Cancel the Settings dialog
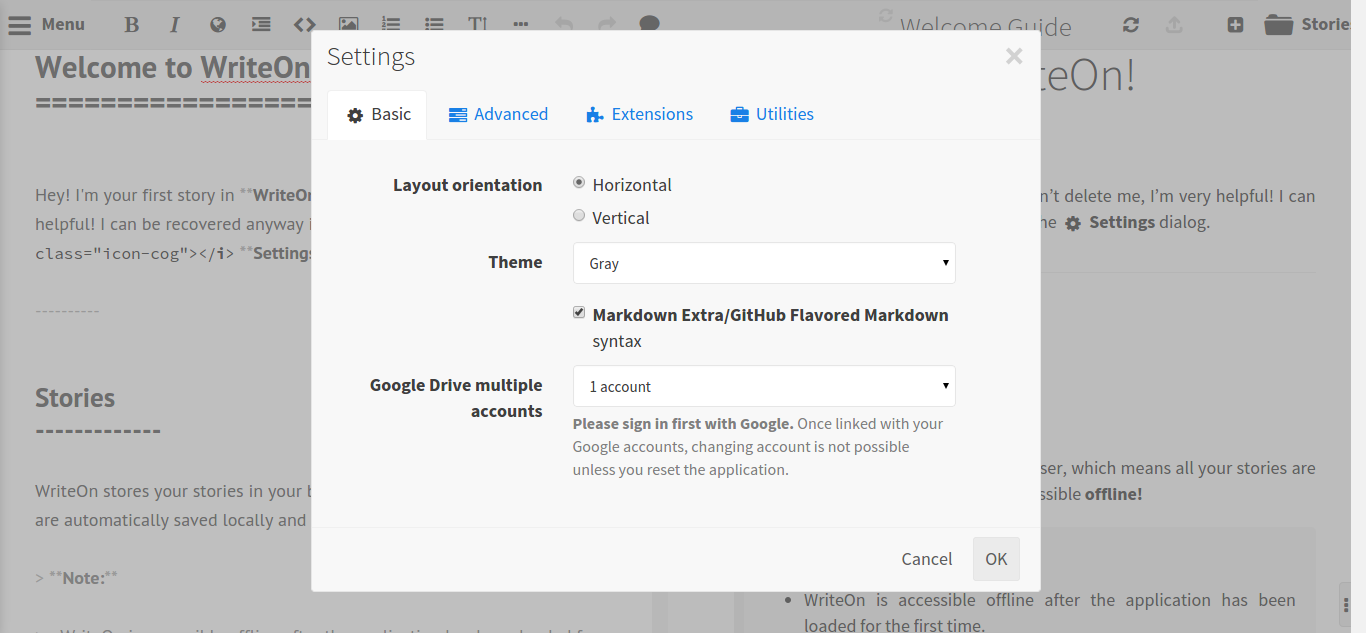 pos(927,559)
